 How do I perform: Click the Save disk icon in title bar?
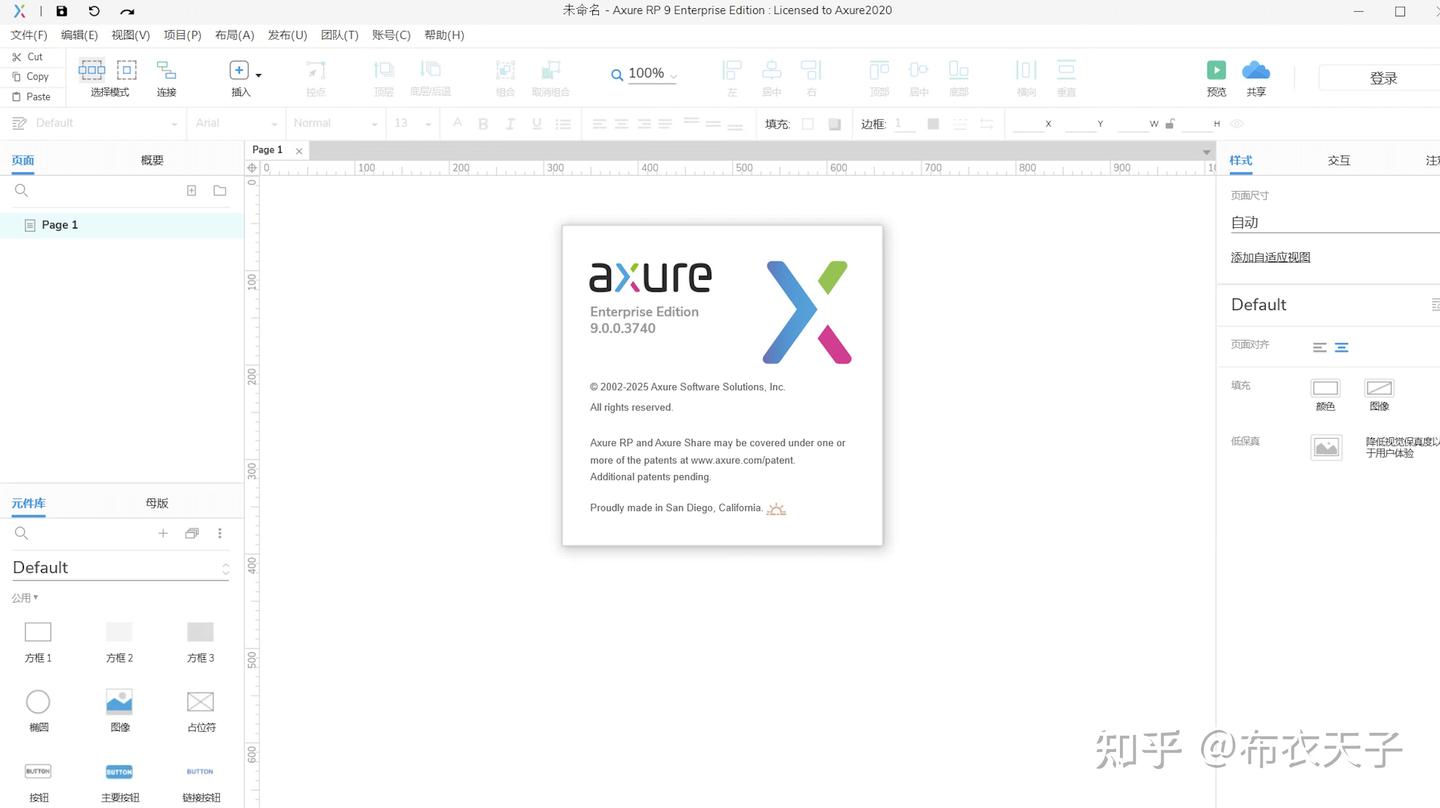pos(62,11)
